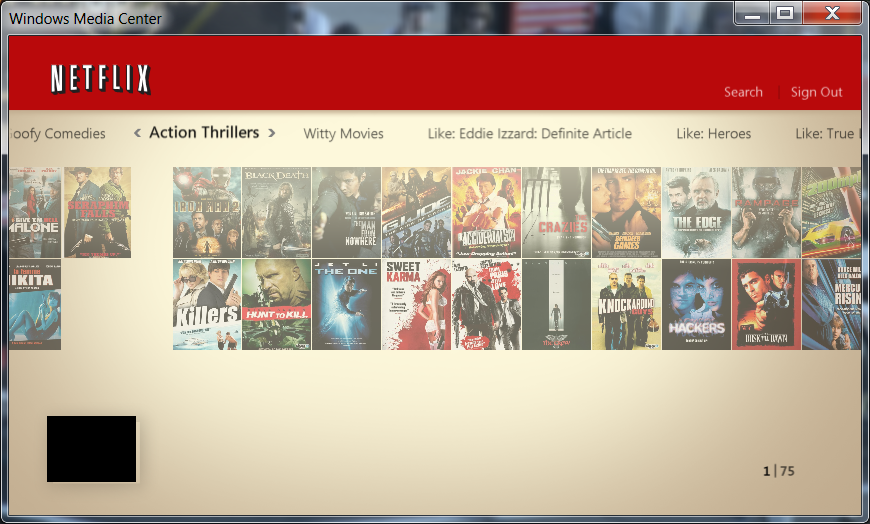Select the Mercury Rising poster
Image resolution: width=870 pixels, height=524 pixels.
pos(831,304)
